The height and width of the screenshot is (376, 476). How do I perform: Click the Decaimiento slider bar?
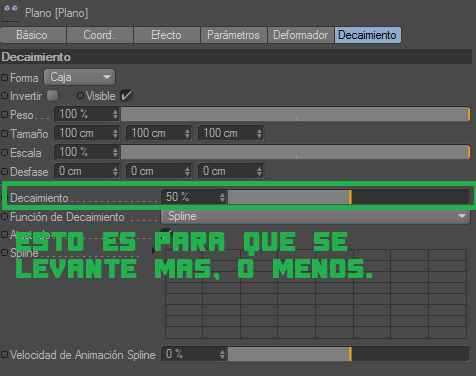(x=349, y=197)
